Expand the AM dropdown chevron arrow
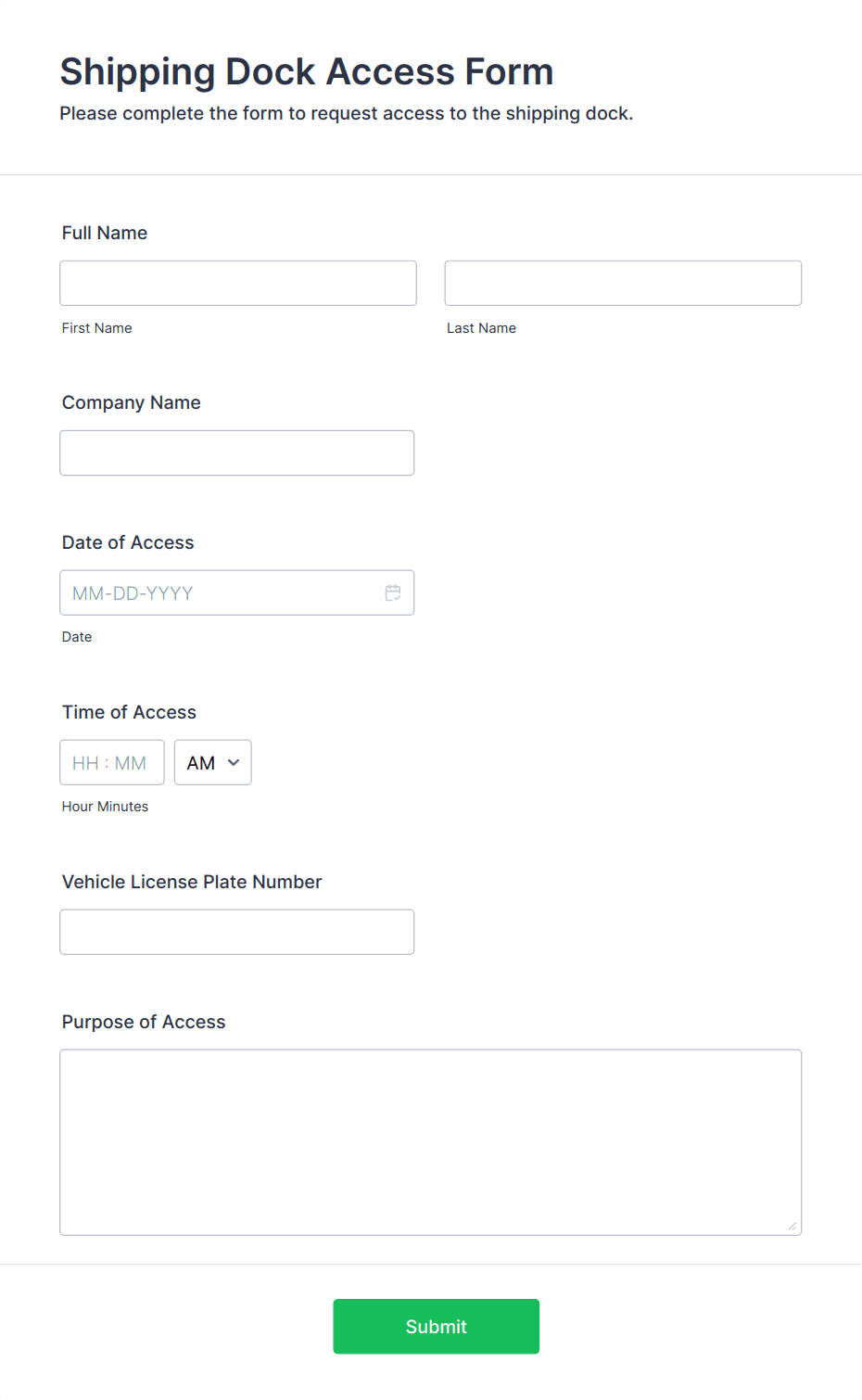Viewport: 862px width, 1400px height. point(234,762)
